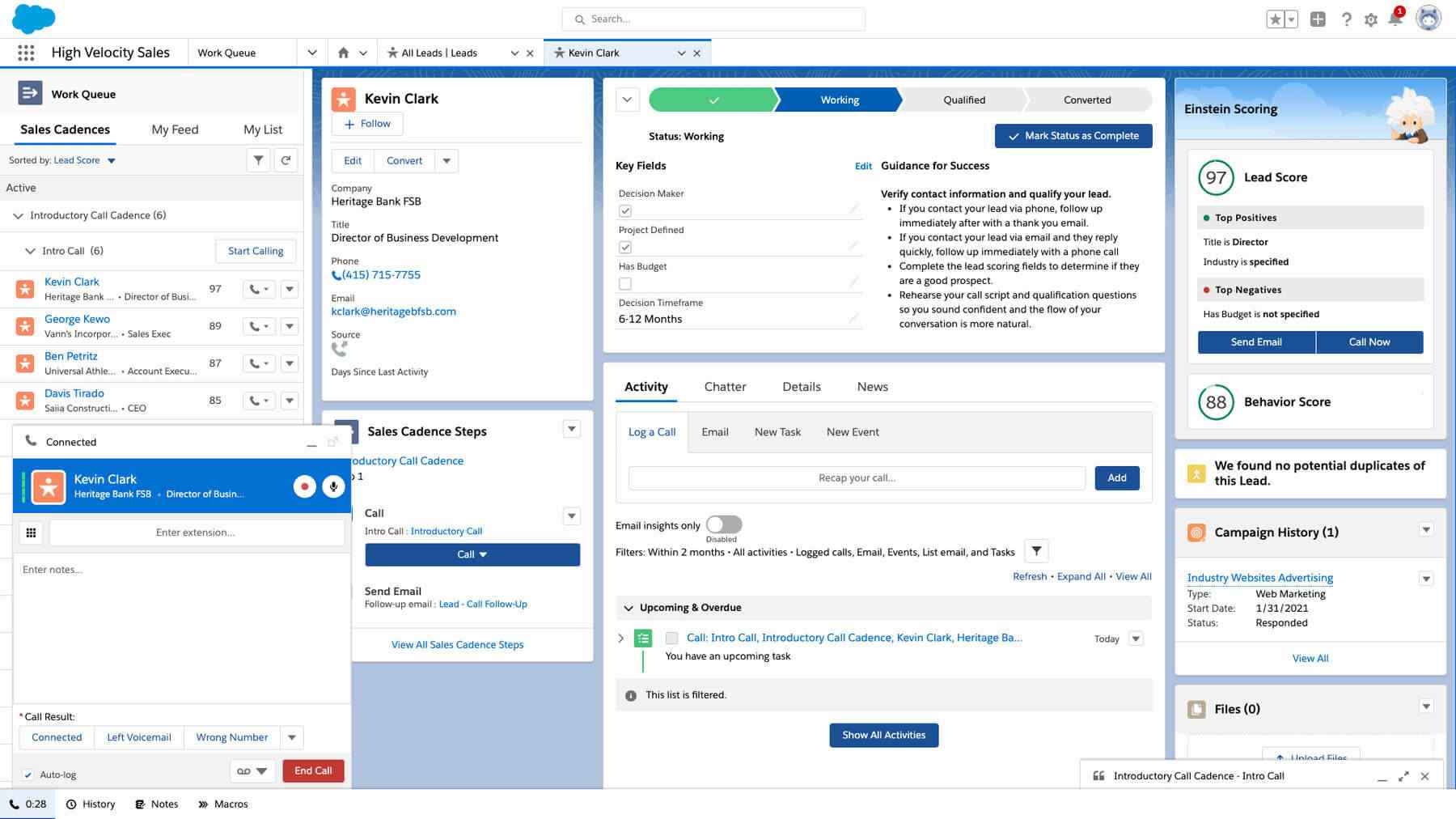Click the End Call button

point(313,771)
